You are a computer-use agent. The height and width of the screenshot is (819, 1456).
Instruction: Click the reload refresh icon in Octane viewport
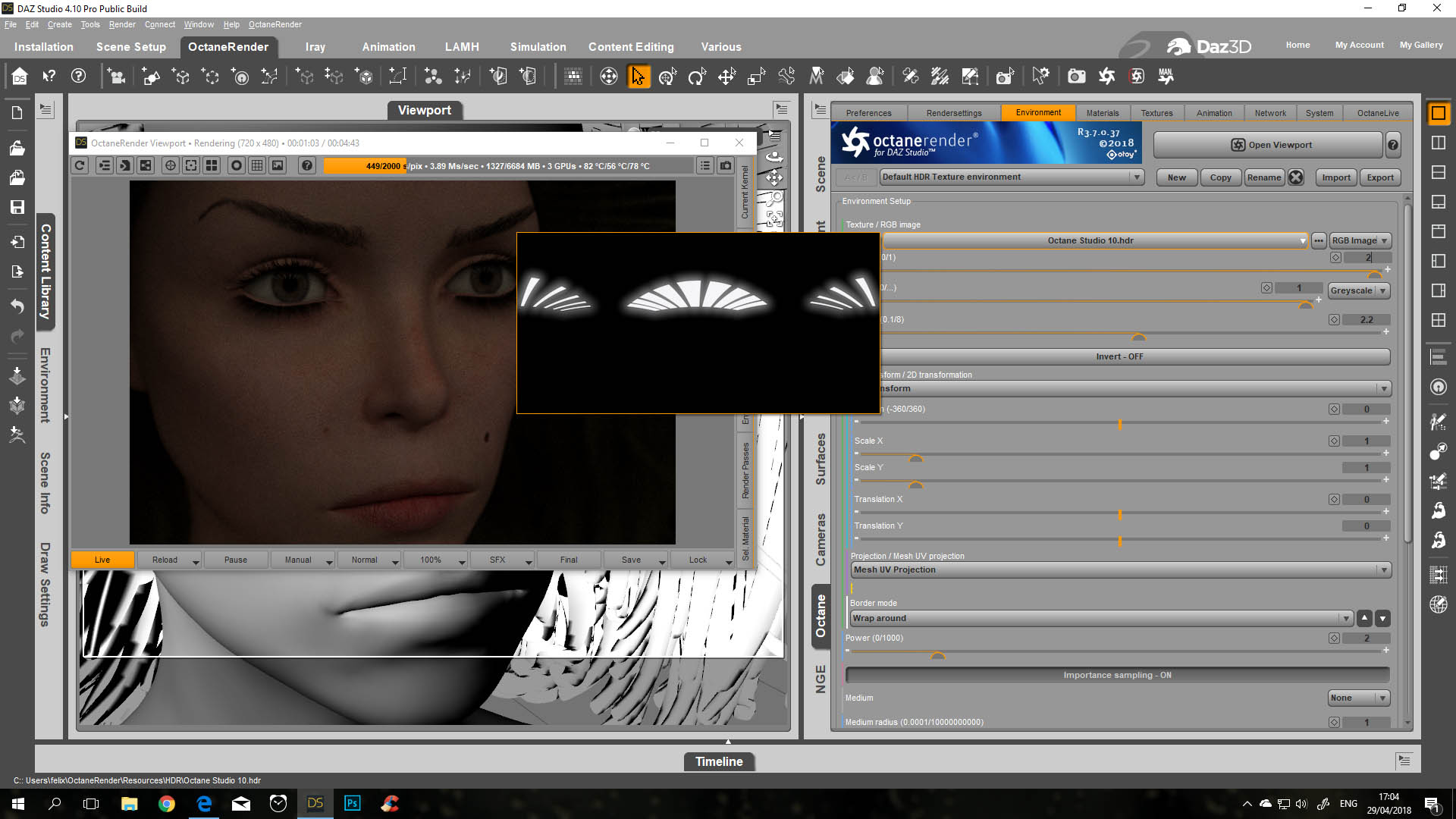click(x=80, y=165)
